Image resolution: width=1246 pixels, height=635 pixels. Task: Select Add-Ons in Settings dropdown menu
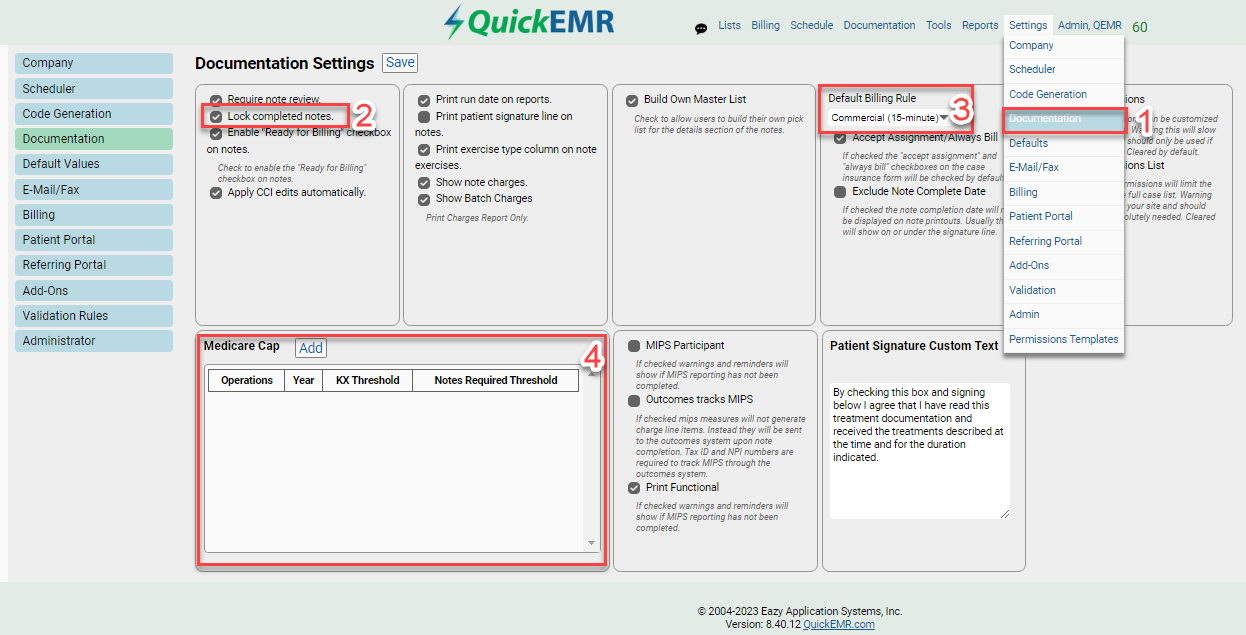tap(1064, 265)
